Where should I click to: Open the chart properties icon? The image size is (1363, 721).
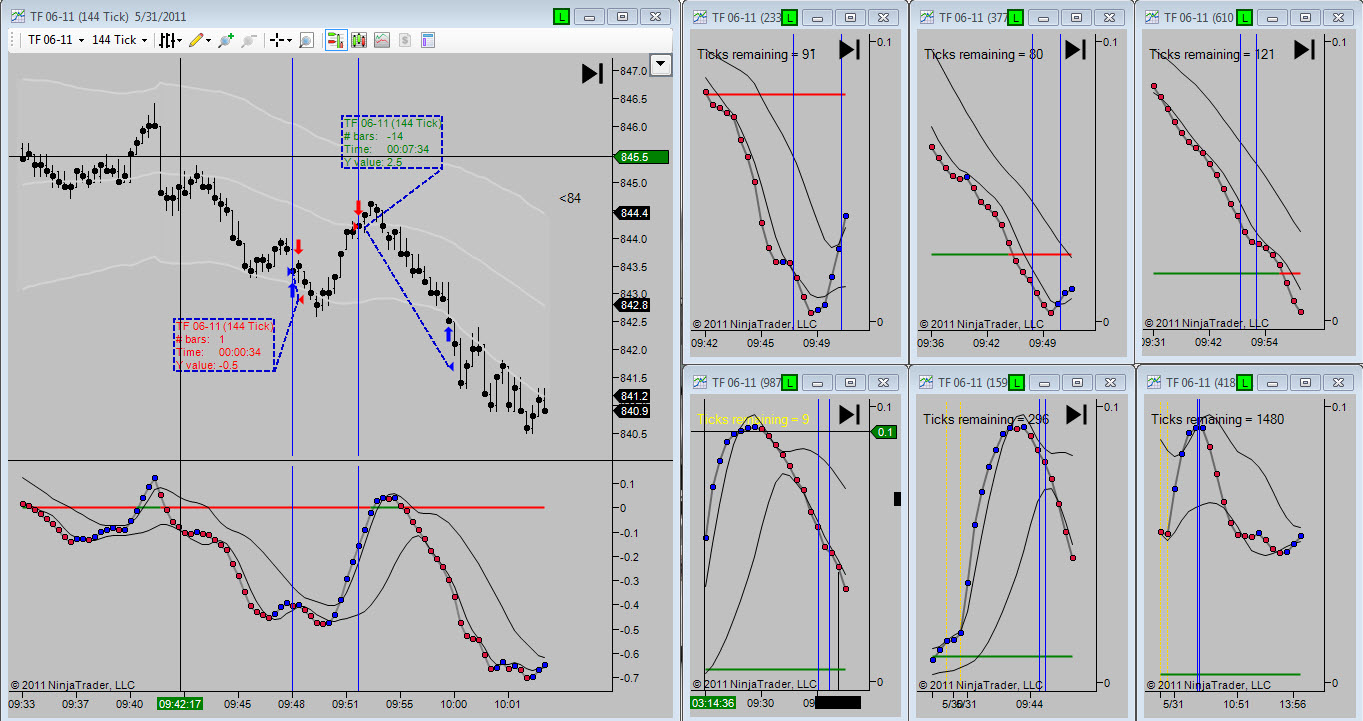pyautogui.click(x=427, y=40)
